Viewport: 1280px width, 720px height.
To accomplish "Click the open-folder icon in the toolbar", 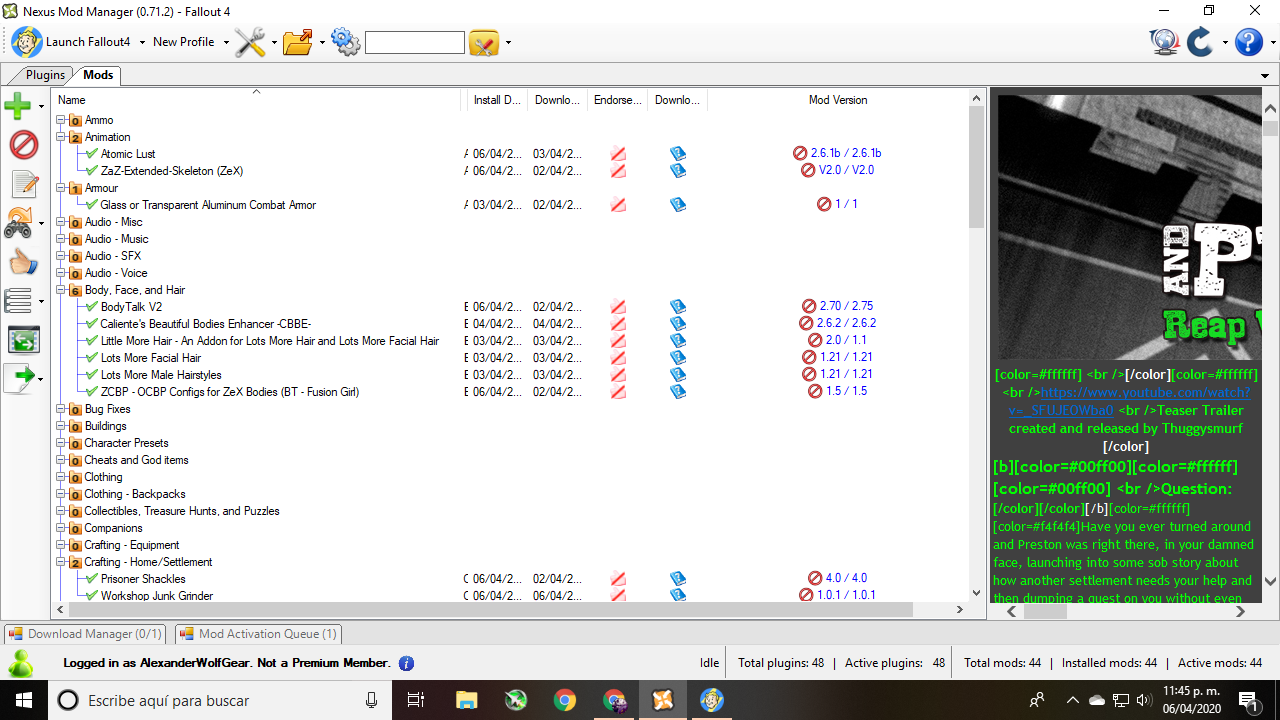I will (298, 42).
